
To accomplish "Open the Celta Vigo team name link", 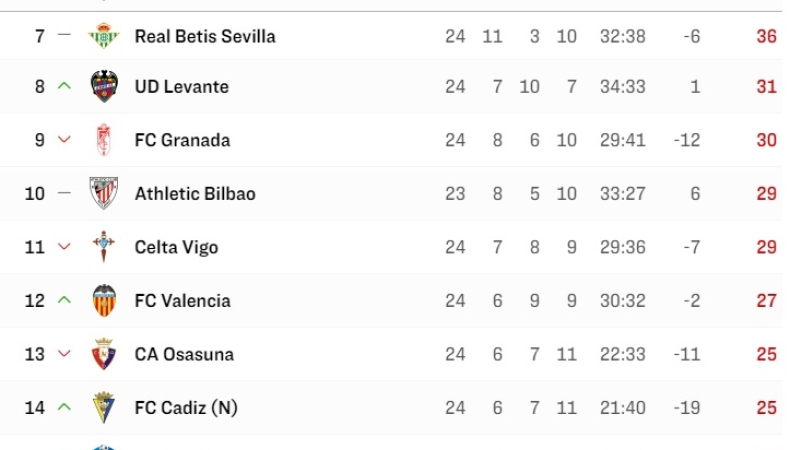I will pos(176,247).
